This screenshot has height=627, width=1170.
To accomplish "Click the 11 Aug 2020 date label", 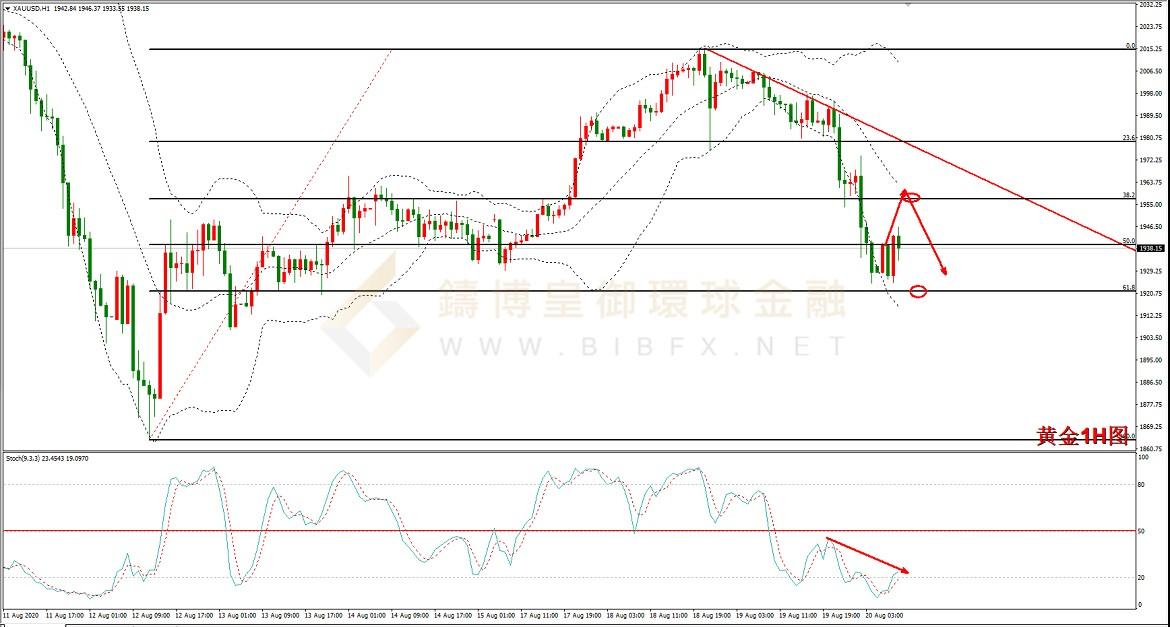I will tap(20, 616).
